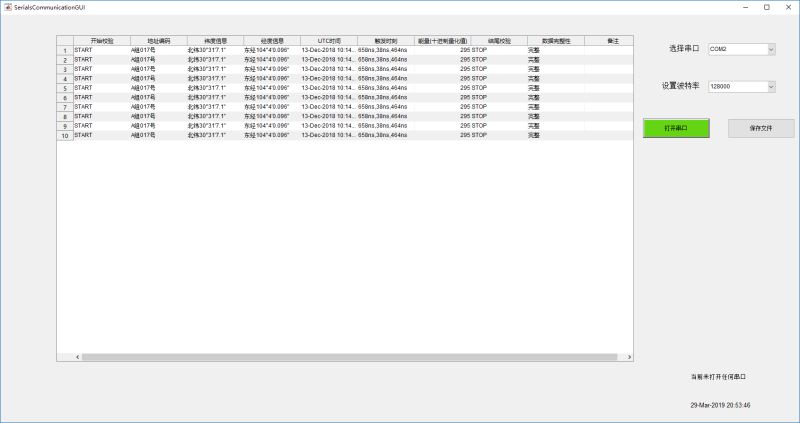This screenshot has height=423, width=800.
Task: Select the 开始校验 column header
Action: (x=102, y=41)
